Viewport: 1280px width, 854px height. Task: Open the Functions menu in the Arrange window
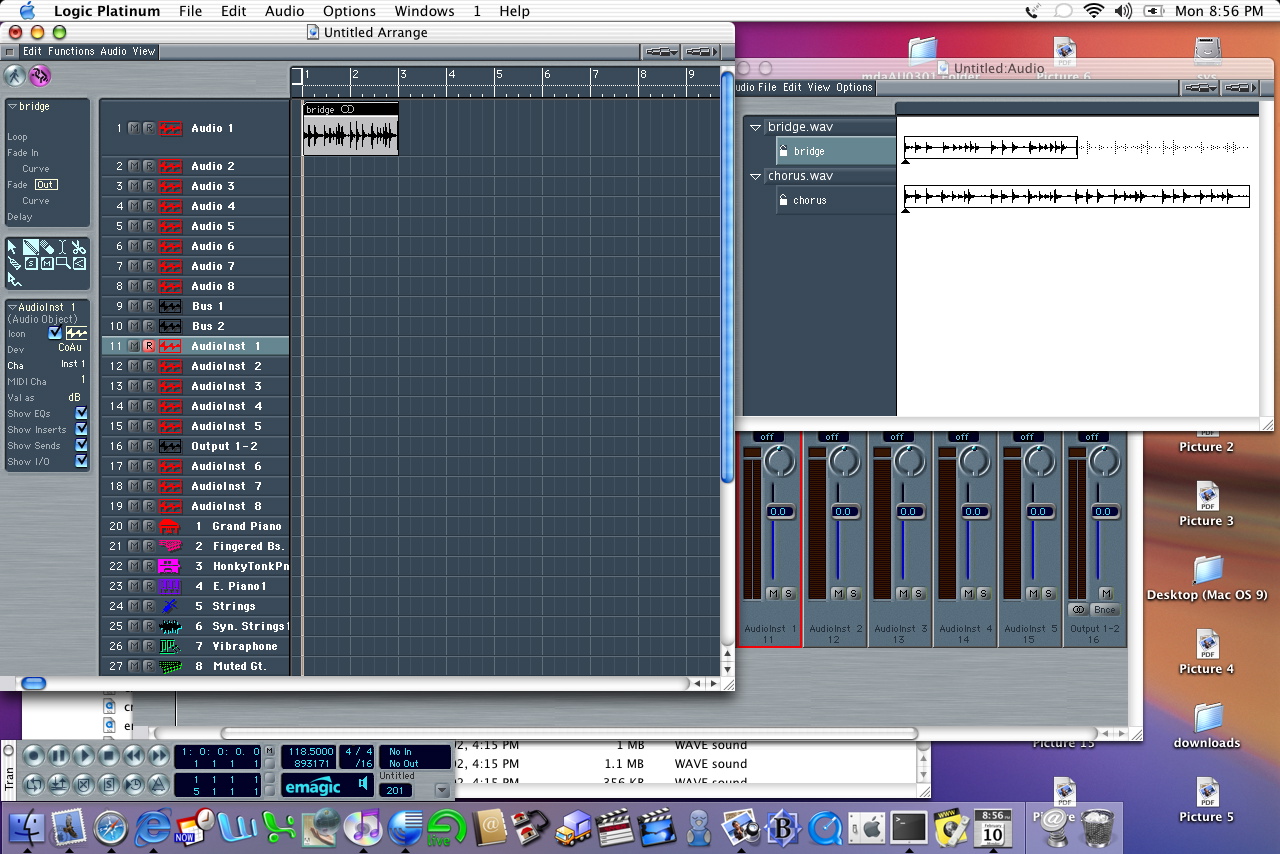point(71,51)
